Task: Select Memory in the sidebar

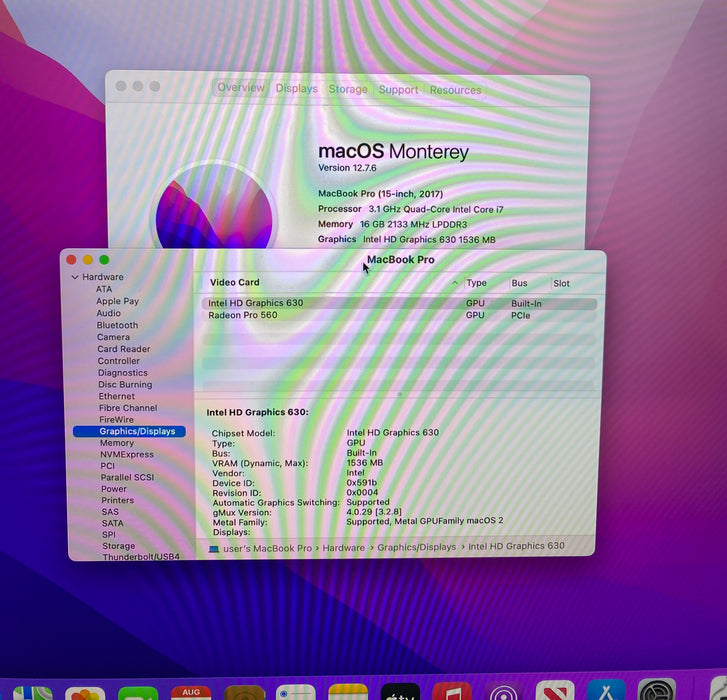Action: pos(116,443)
